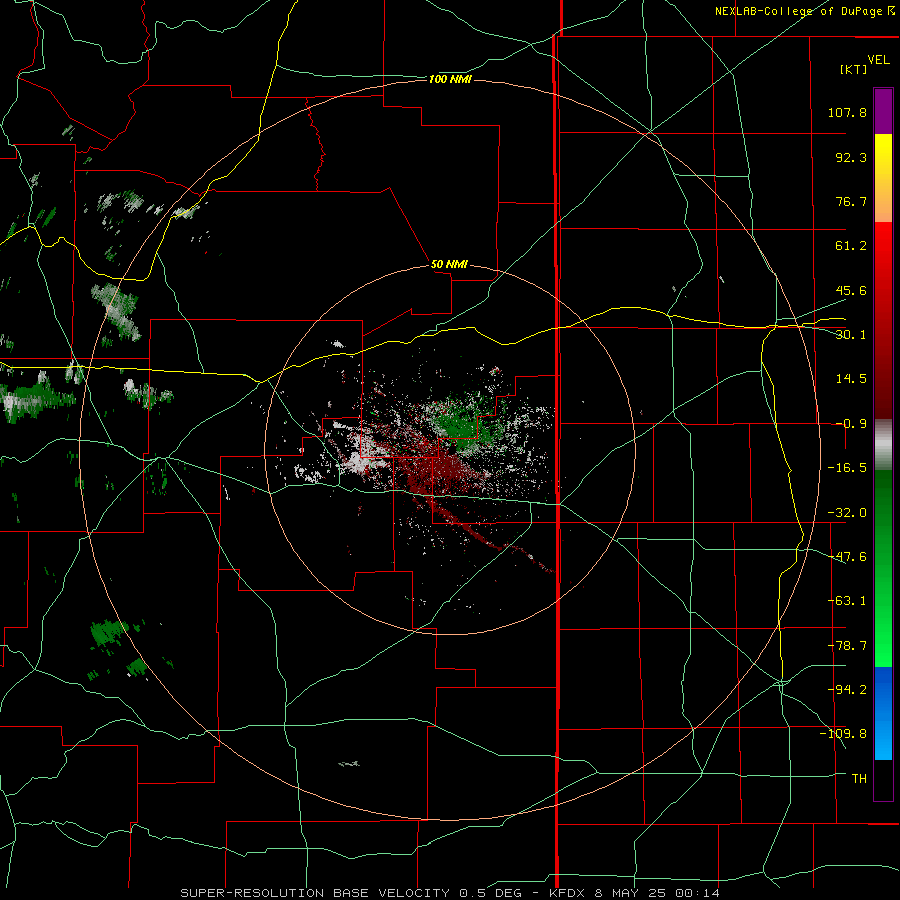Click the 45.6 legend value
900x900 pixels.
[851, 290]
